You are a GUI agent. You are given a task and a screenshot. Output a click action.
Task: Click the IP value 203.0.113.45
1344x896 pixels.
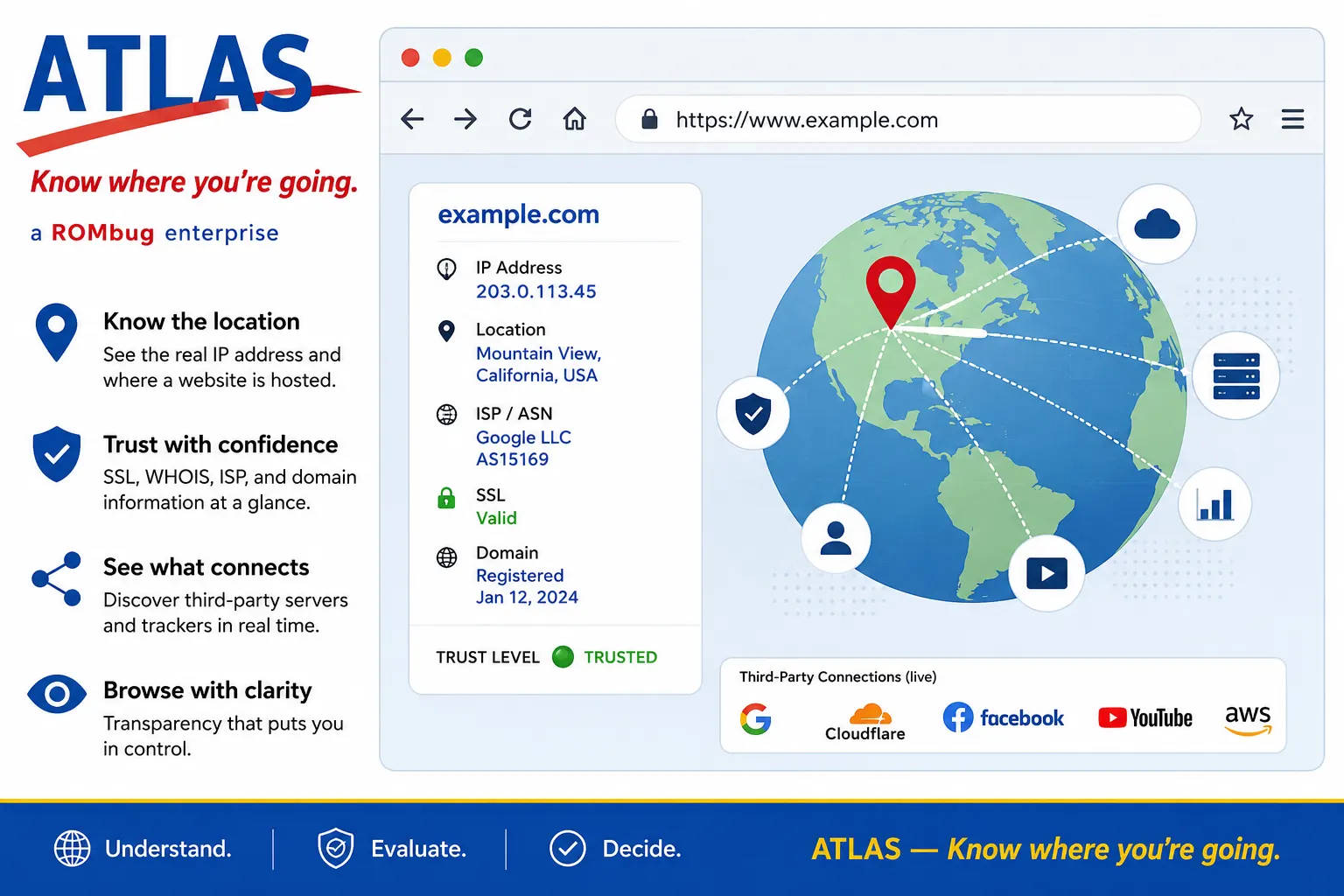(x=535, y=291)
